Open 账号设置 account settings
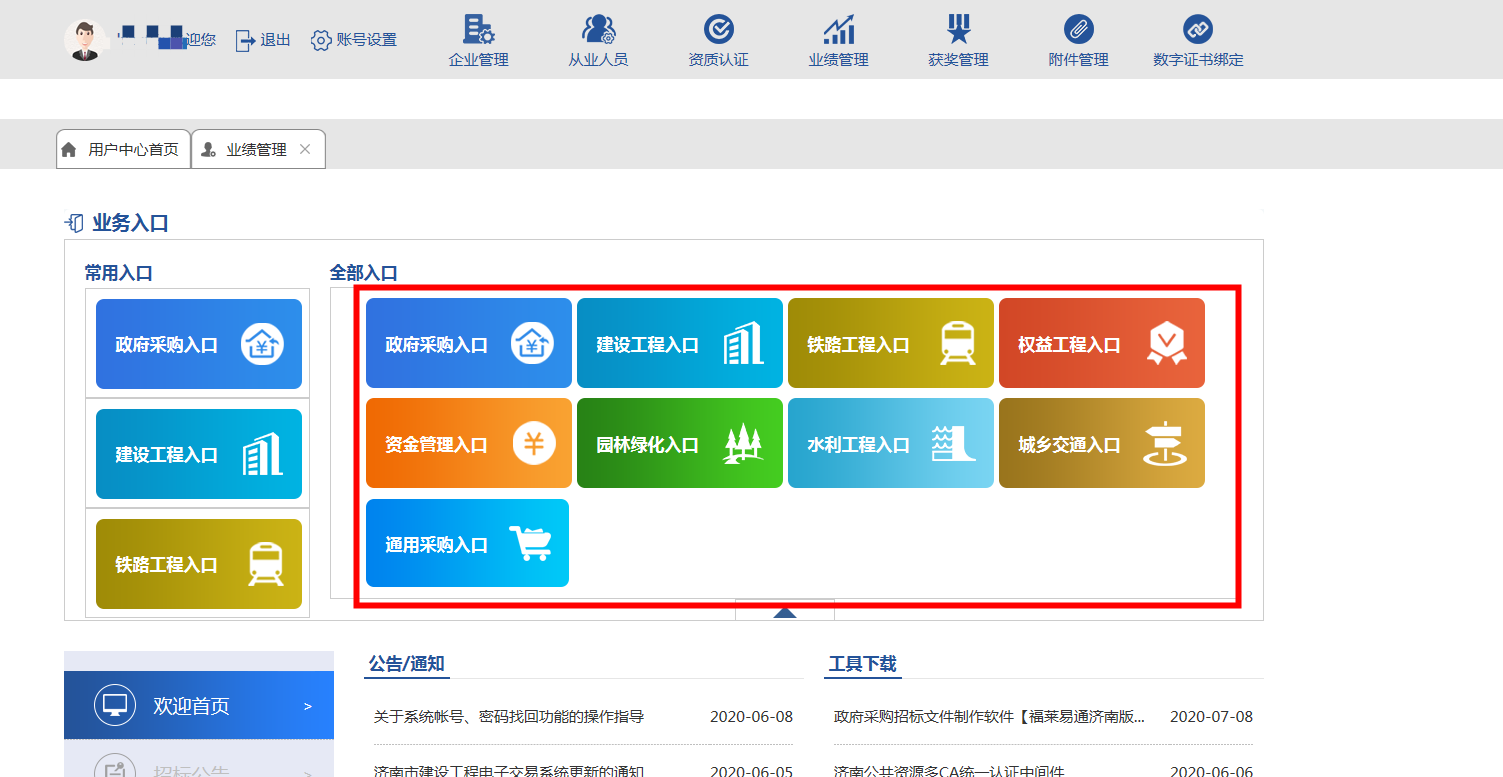The height and width of the screenshot is (777, 1503). click(354, 40)
